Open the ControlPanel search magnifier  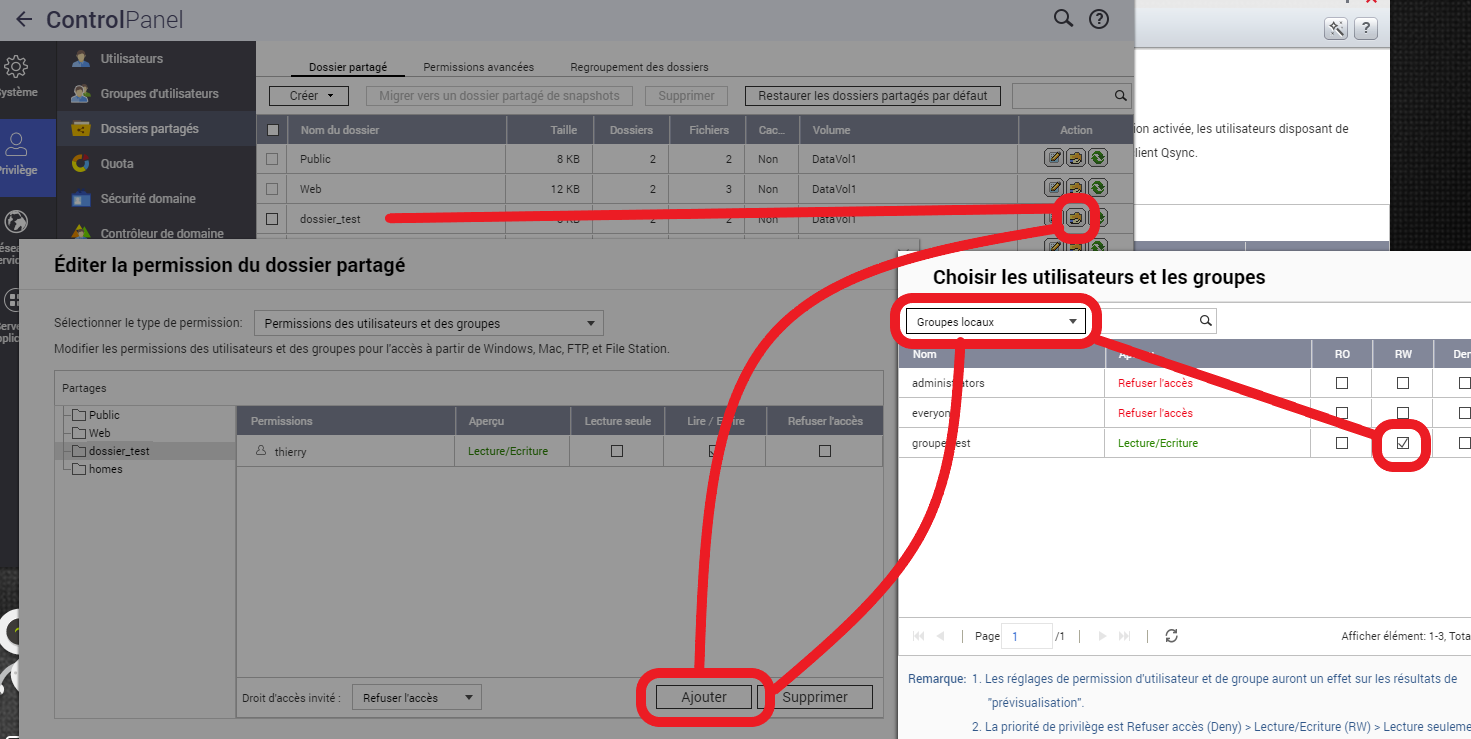click(x=1063, y=19)
